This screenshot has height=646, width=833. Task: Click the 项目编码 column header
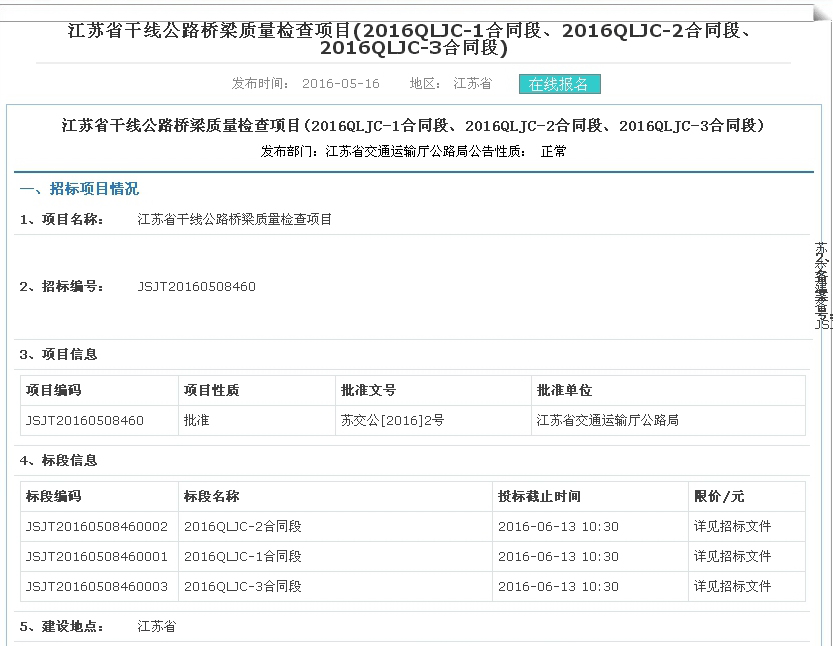point(54,390)
